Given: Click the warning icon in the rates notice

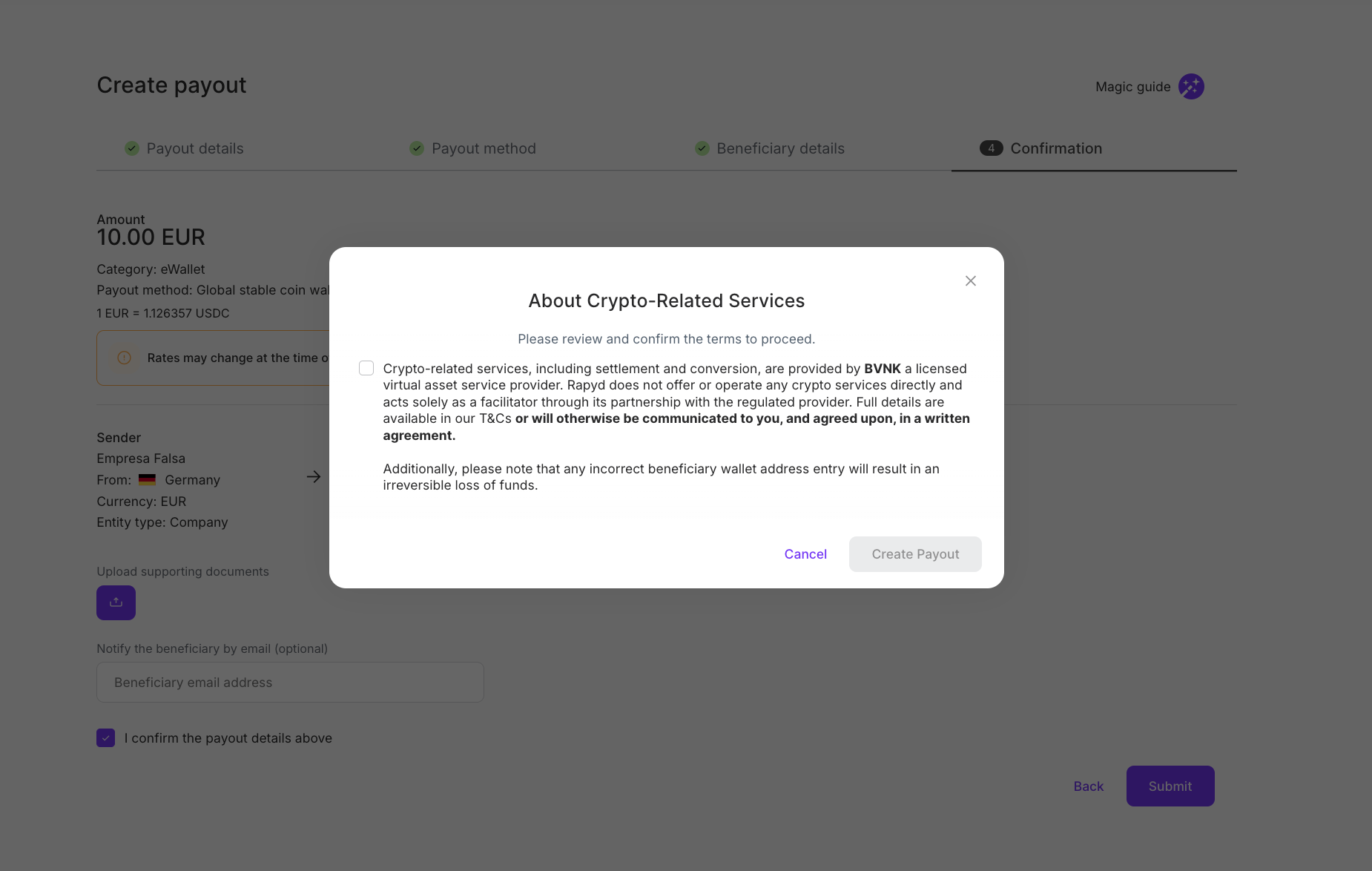Looking at the screenshot, I should coord(124,358).
